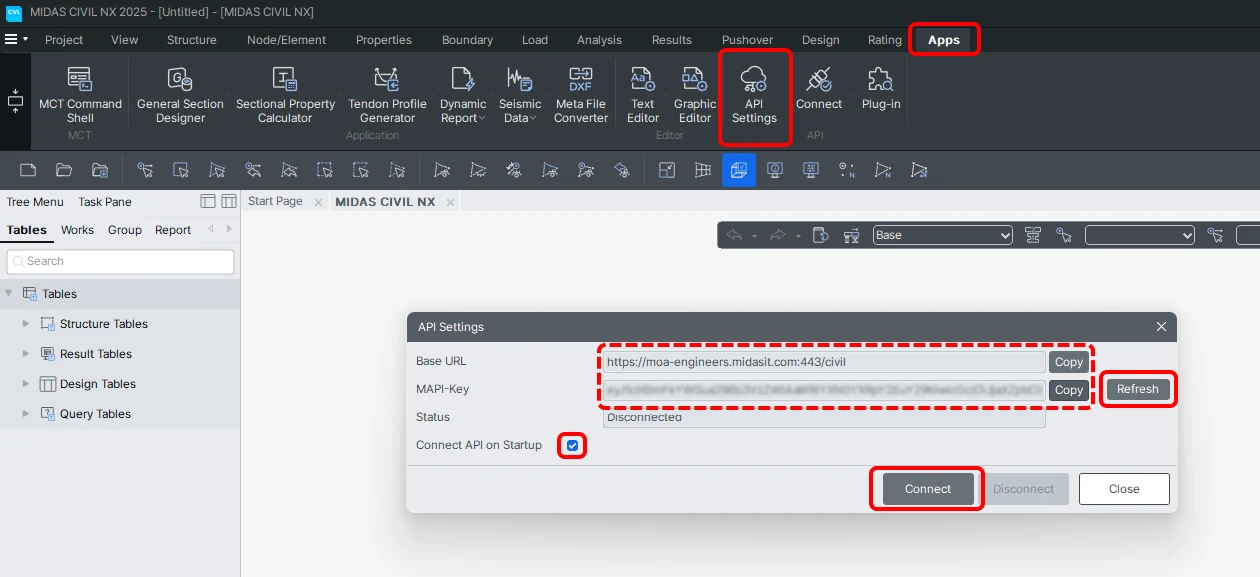Click the MAPI-Key text field
1260x577 pixels.
(x=824, y=390)
